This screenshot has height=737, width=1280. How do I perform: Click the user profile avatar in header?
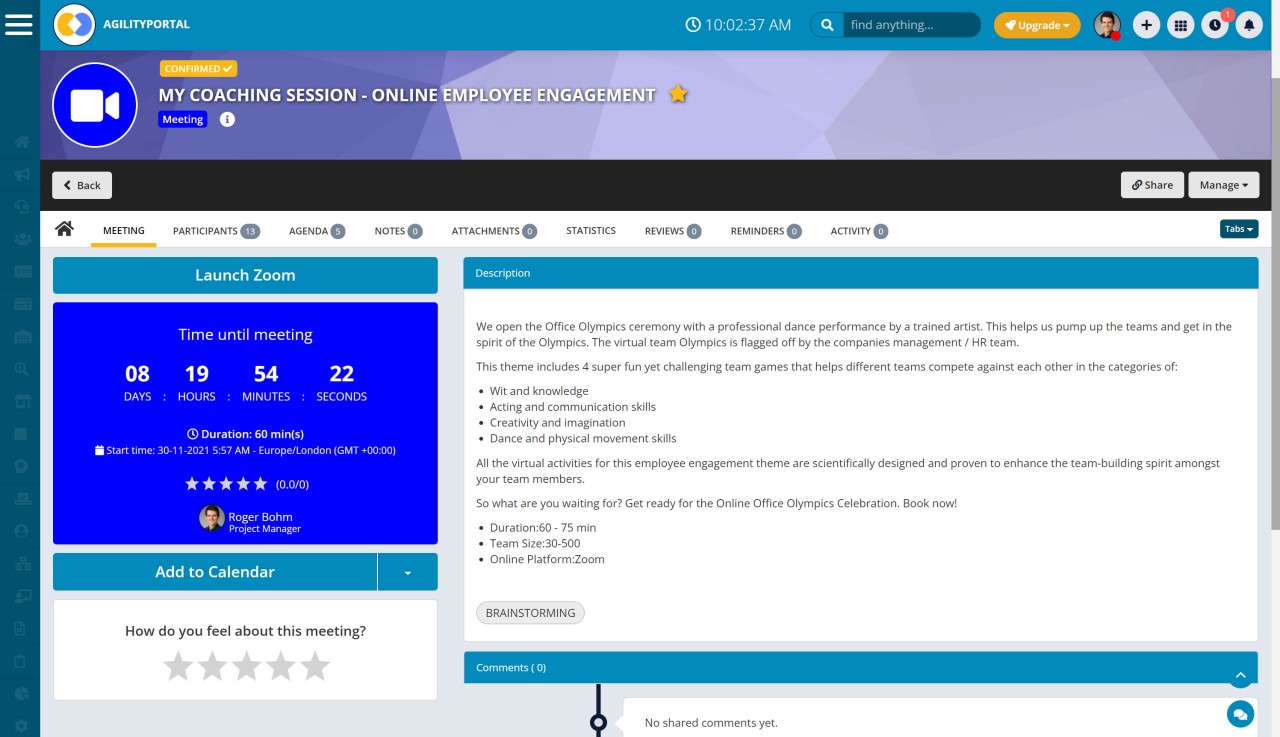(1106, 25)
